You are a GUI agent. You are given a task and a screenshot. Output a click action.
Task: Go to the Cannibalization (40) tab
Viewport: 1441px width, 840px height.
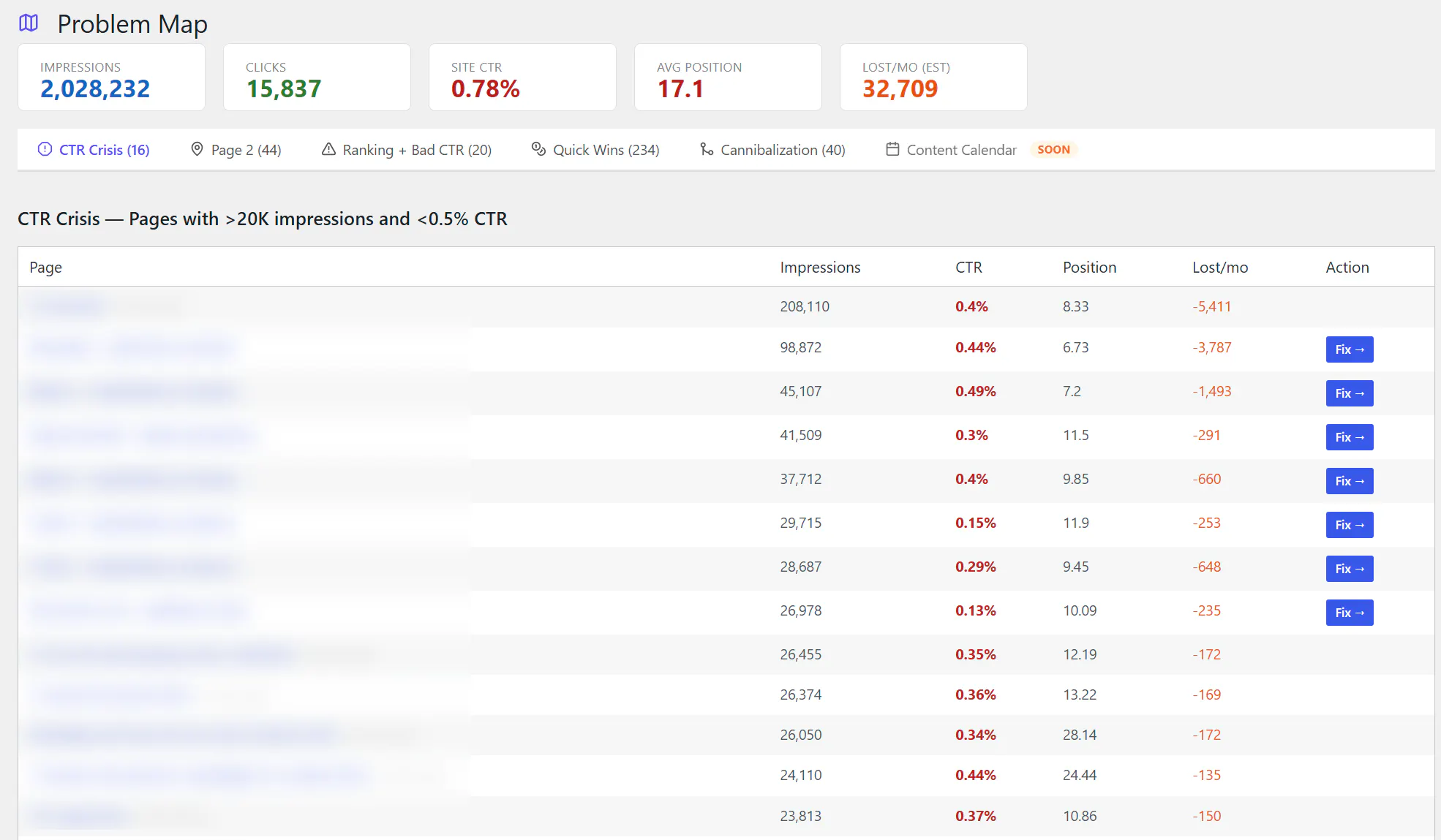tap(772, 150)
